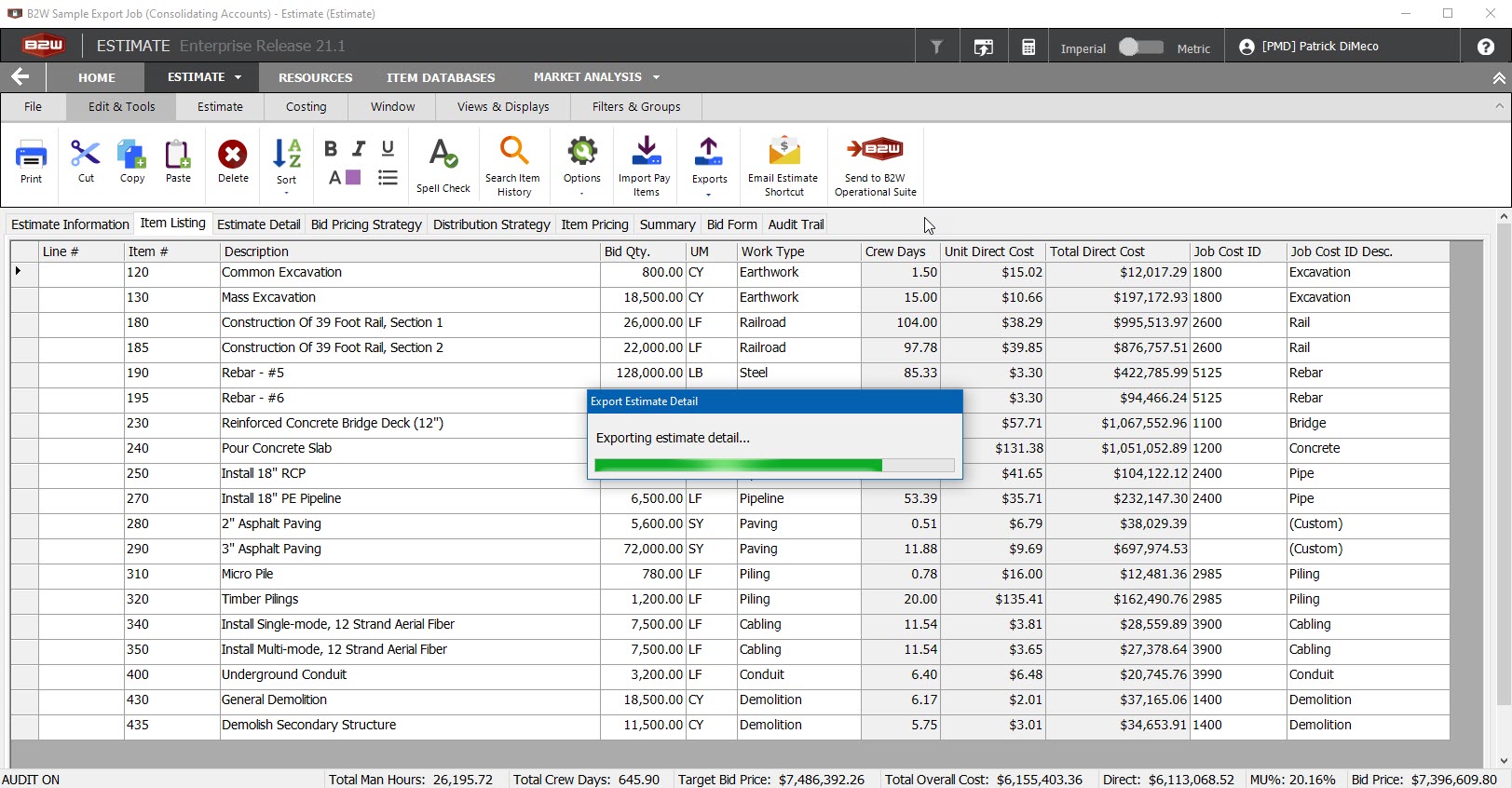
Task: Click the filter funnel icon in header
Action: [x=937, y=47]
